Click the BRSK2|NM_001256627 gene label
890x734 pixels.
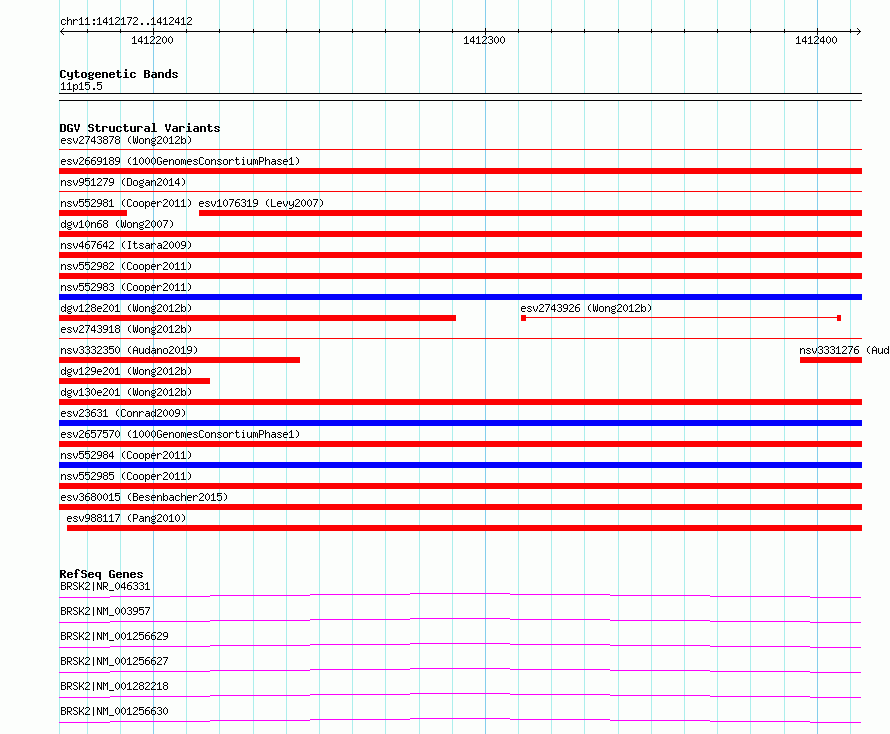(x=114, y=661)
